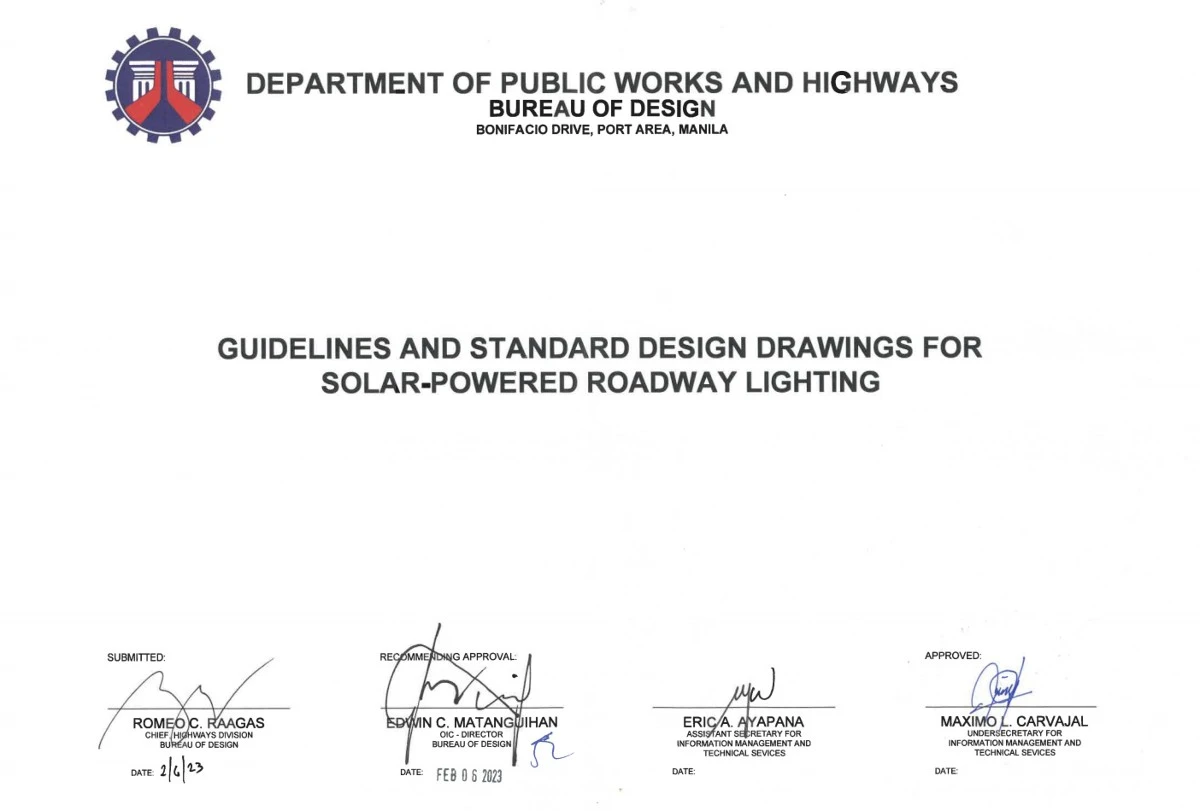
Task: Click the handwritten date '2/6/23'
Action: (x=181, y=769)
